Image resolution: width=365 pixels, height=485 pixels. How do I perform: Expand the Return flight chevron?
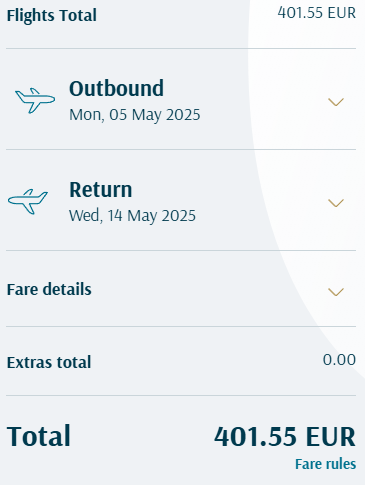336,203
